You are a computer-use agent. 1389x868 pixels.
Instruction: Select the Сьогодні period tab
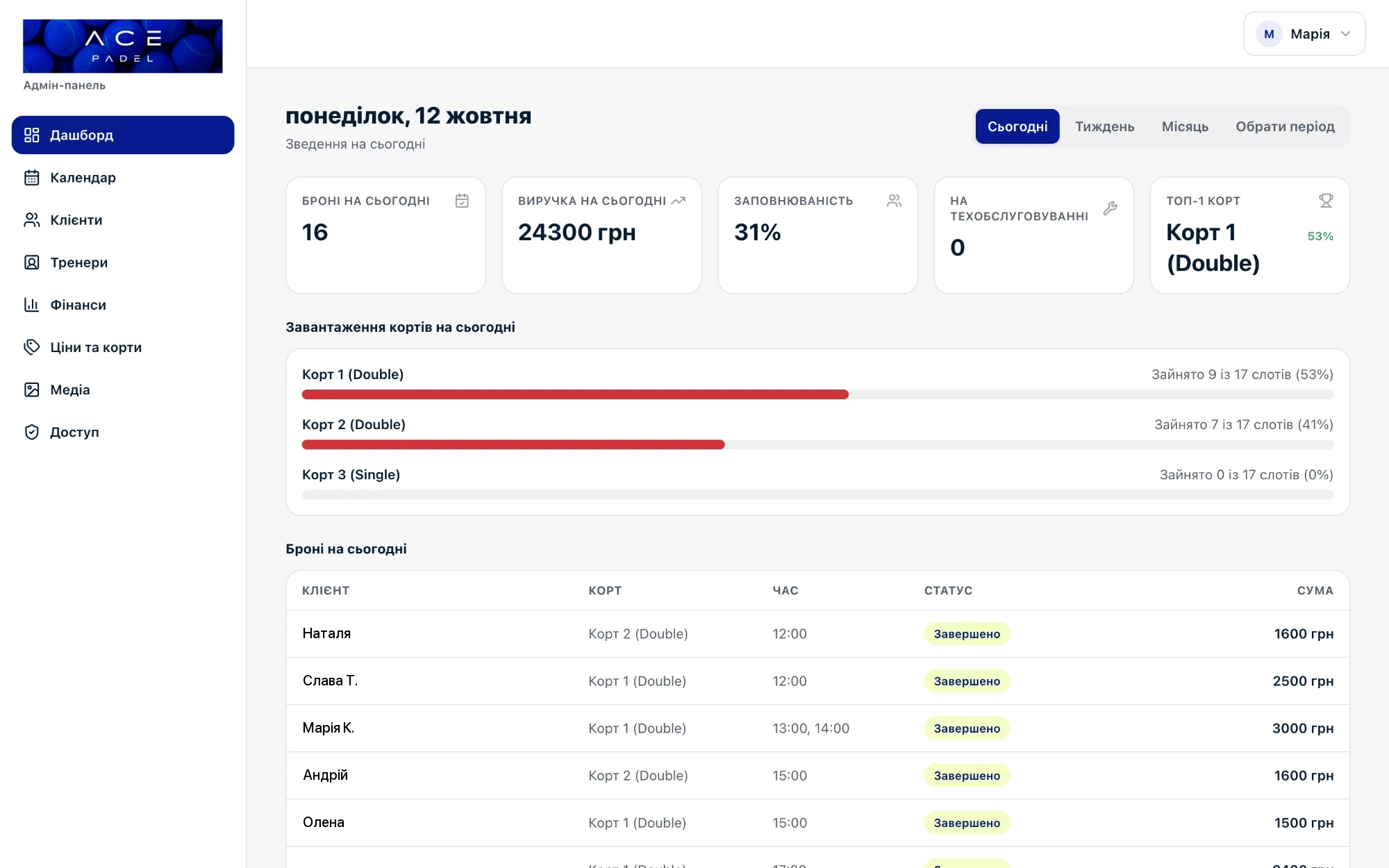click(1017, 126)
